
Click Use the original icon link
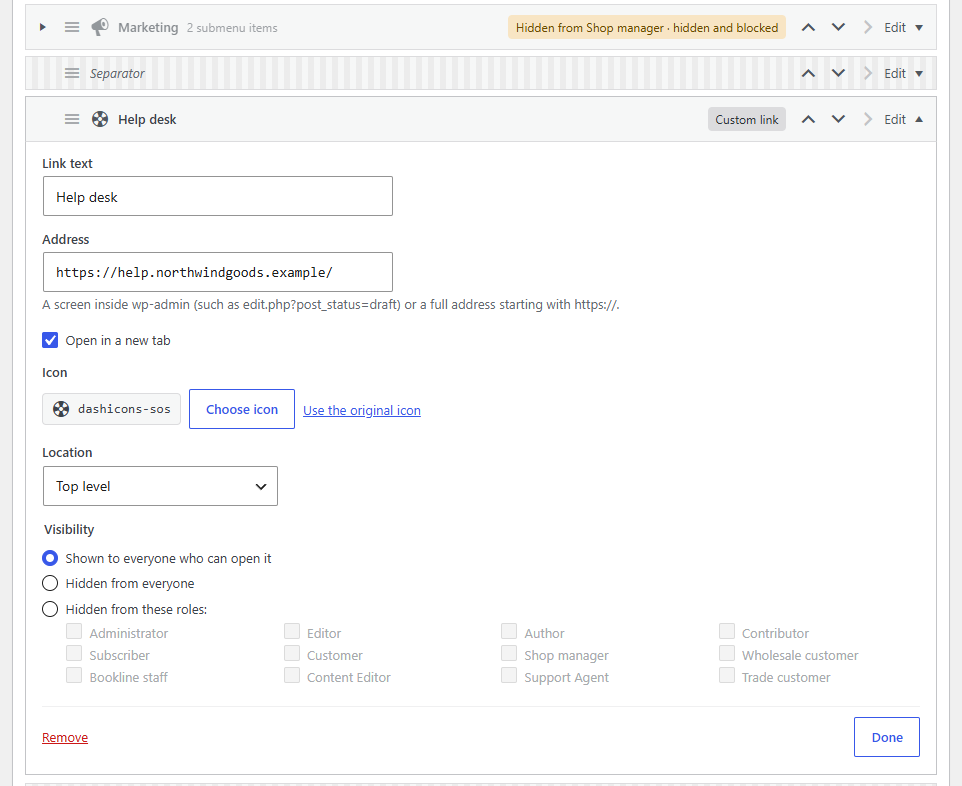[362, 410]
